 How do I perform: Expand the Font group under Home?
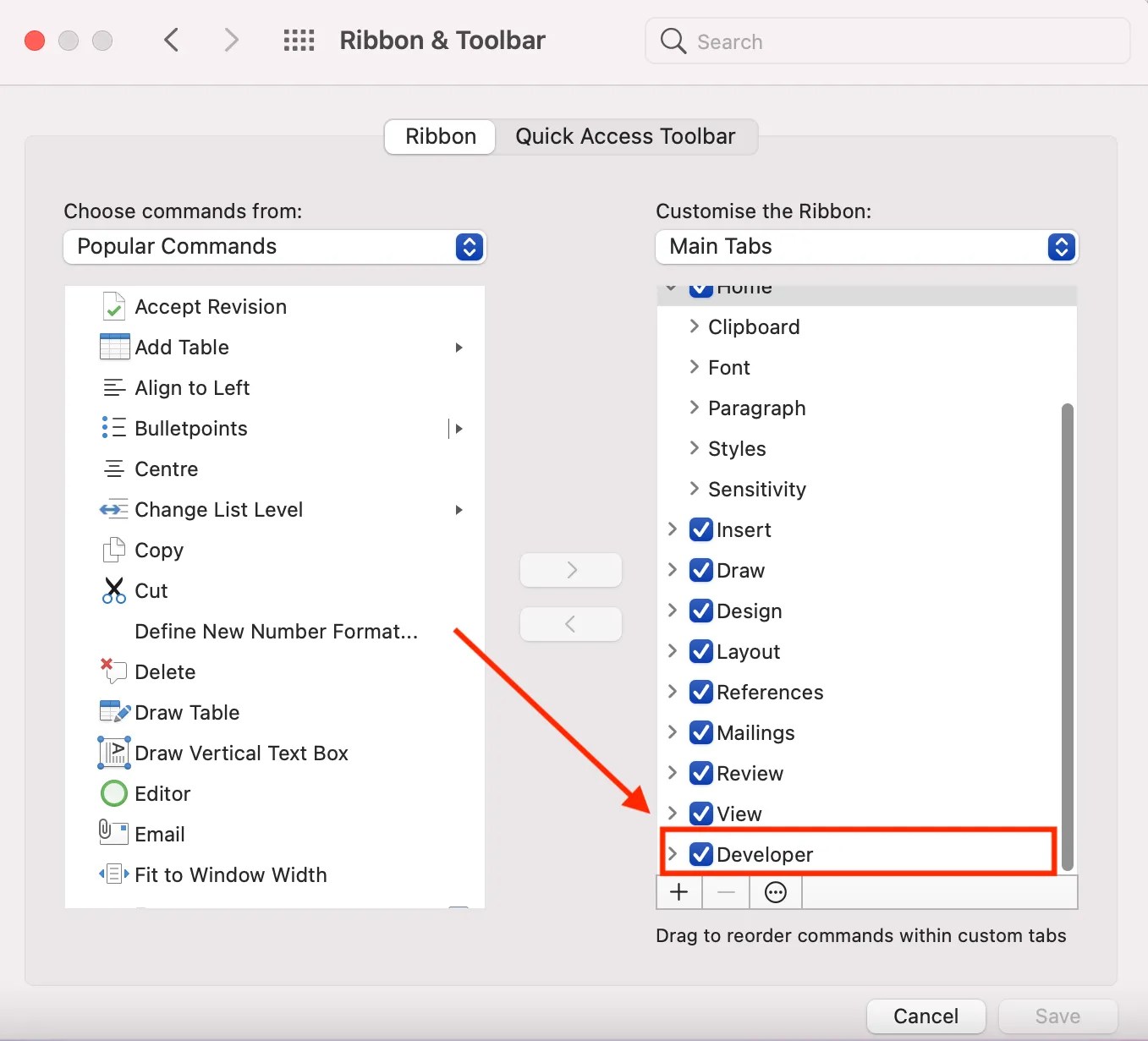(694, 367)
